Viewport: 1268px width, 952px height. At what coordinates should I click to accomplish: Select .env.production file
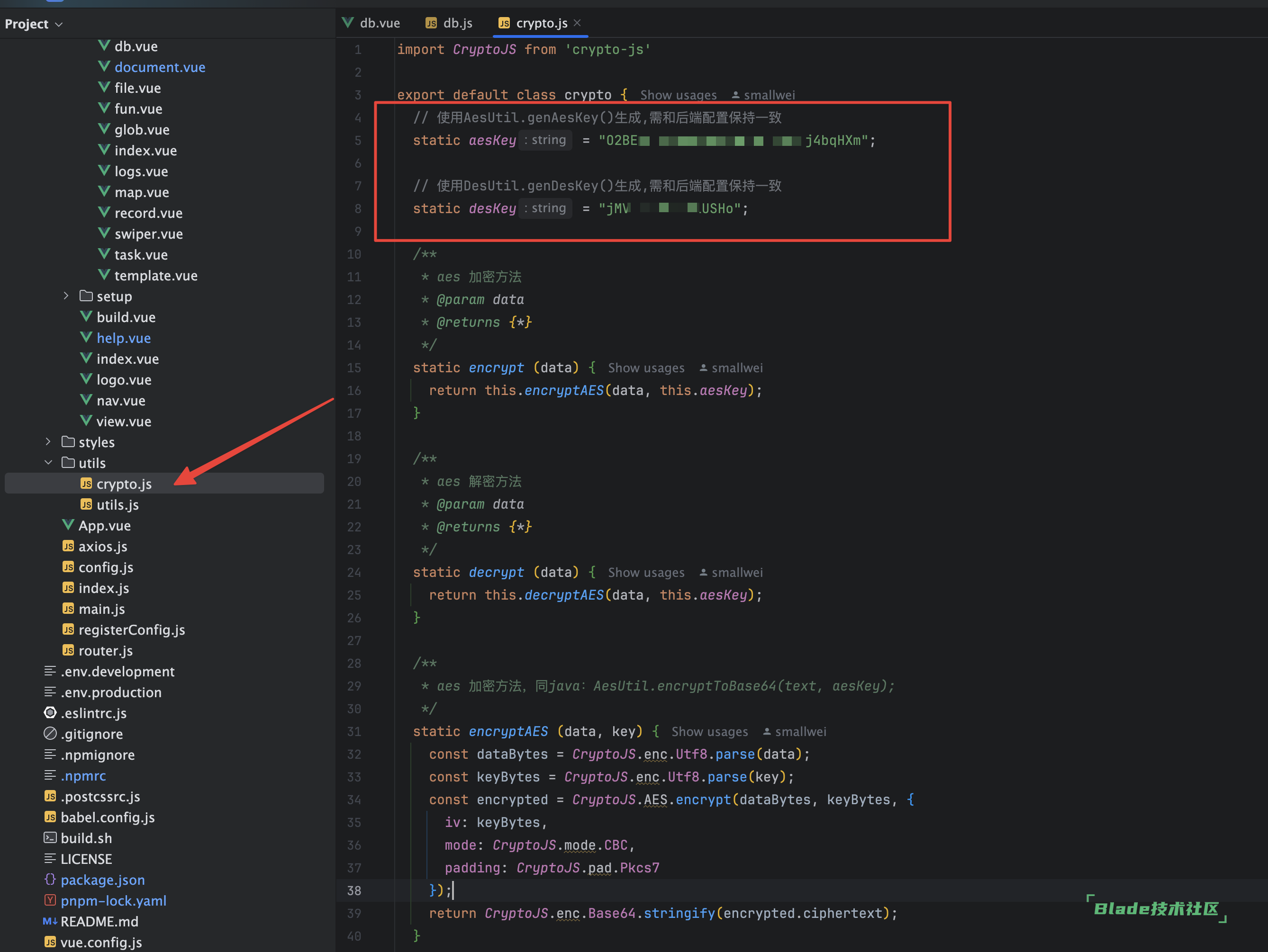[x=111, y=692]
